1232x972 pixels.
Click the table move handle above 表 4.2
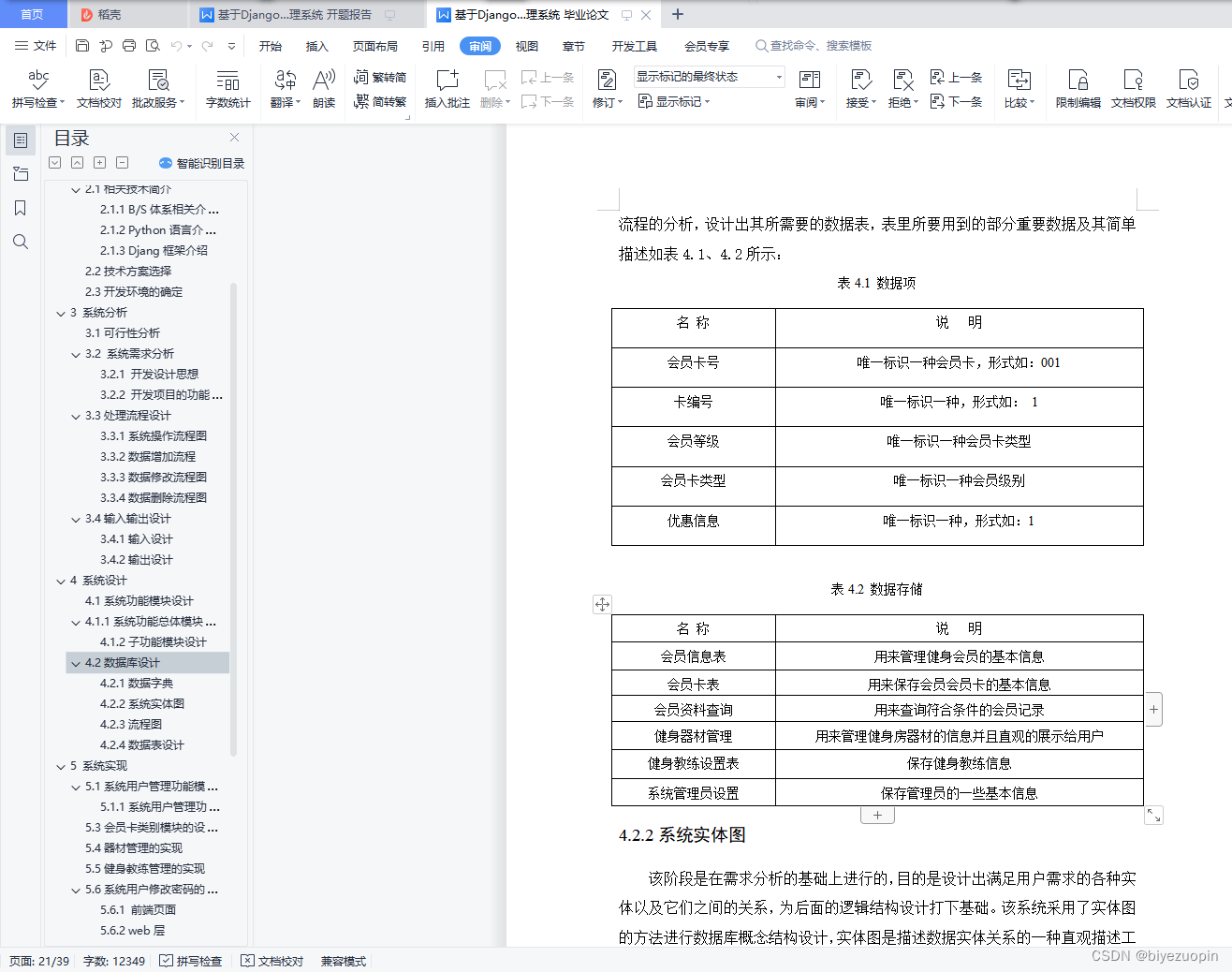click(x=602, y=604)
